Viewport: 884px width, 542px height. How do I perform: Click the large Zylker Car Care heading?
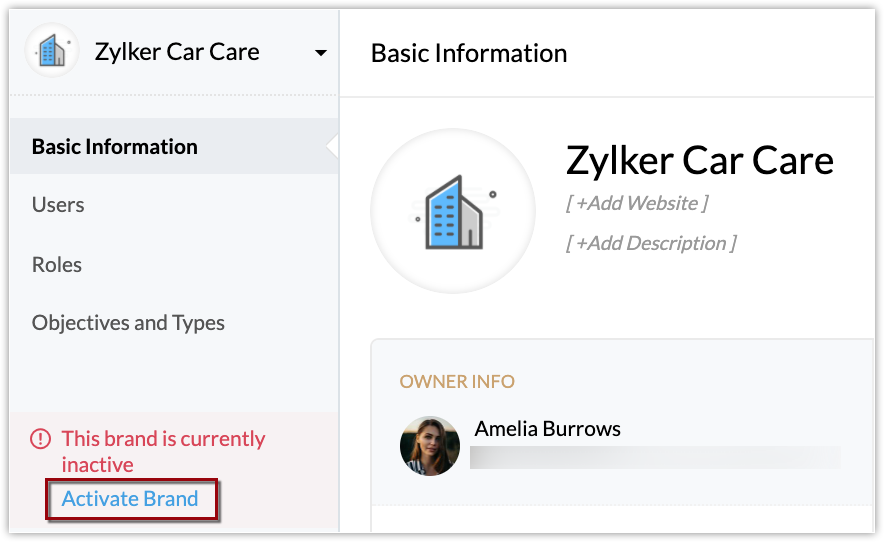point(699,160)
